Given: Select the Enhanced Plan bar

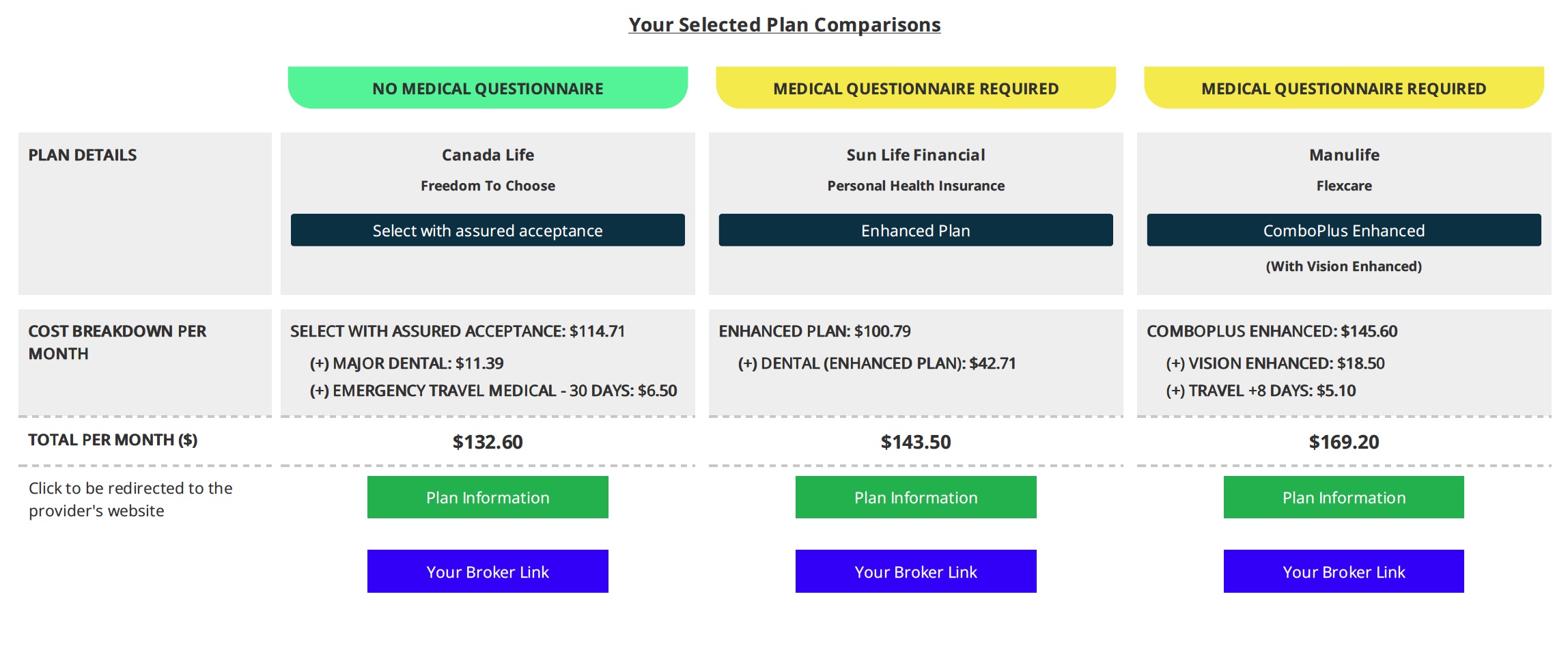Looking at the screenshot, I should pyautogui.click(x=916, y=230).
